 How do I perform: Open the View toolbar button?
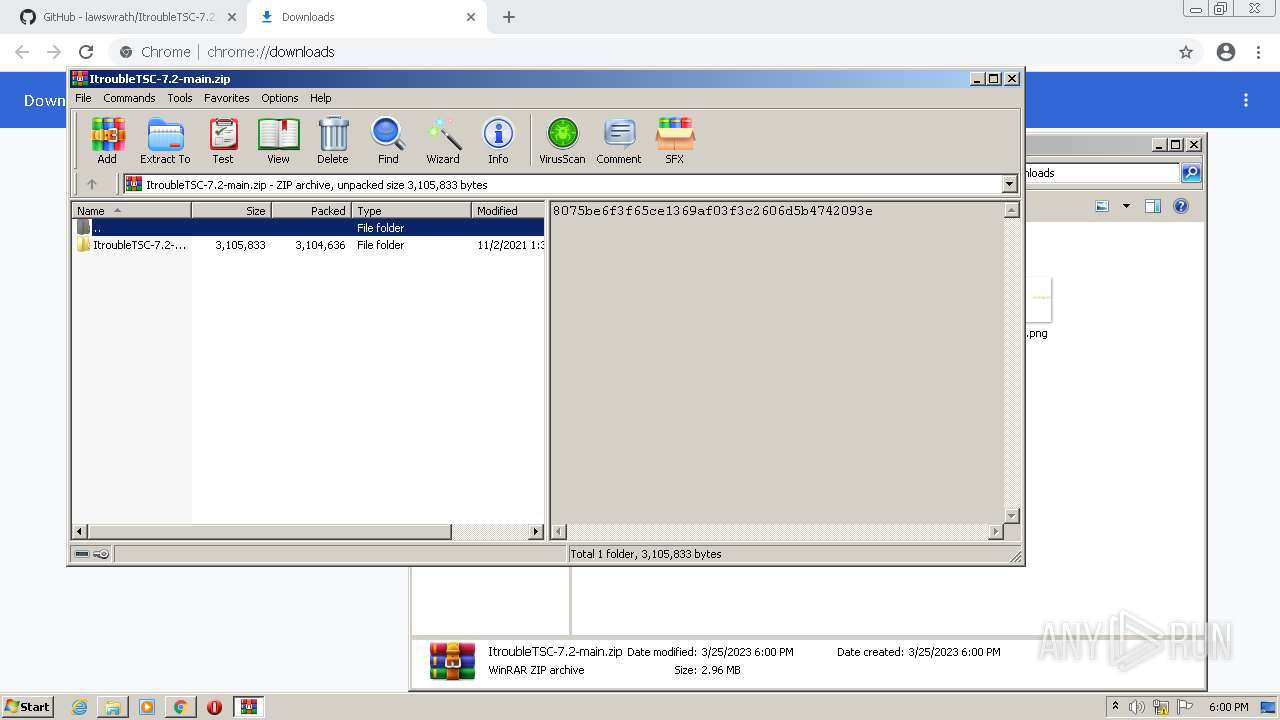pos(278,140)
